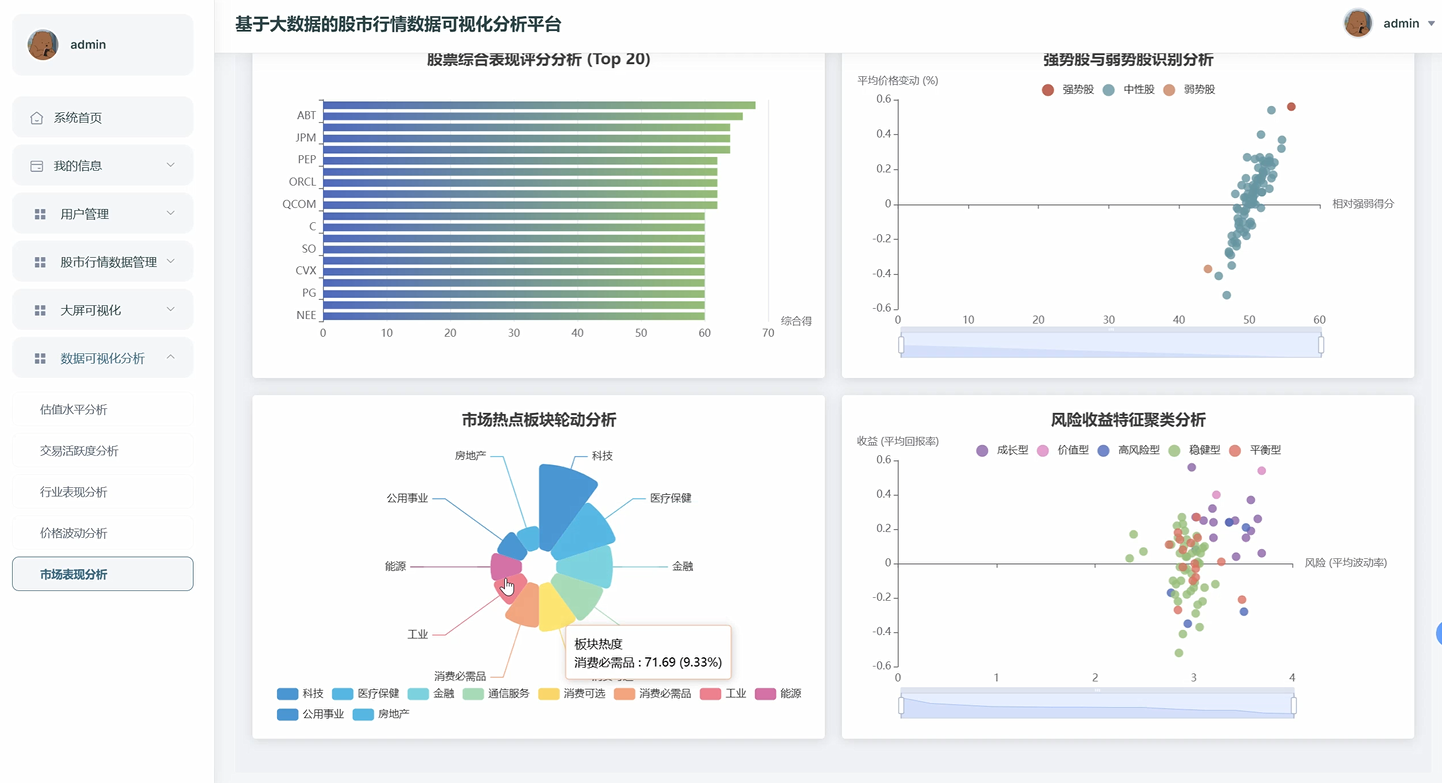
Task: Open 系统首页 home page
Action: click(102, 117)
